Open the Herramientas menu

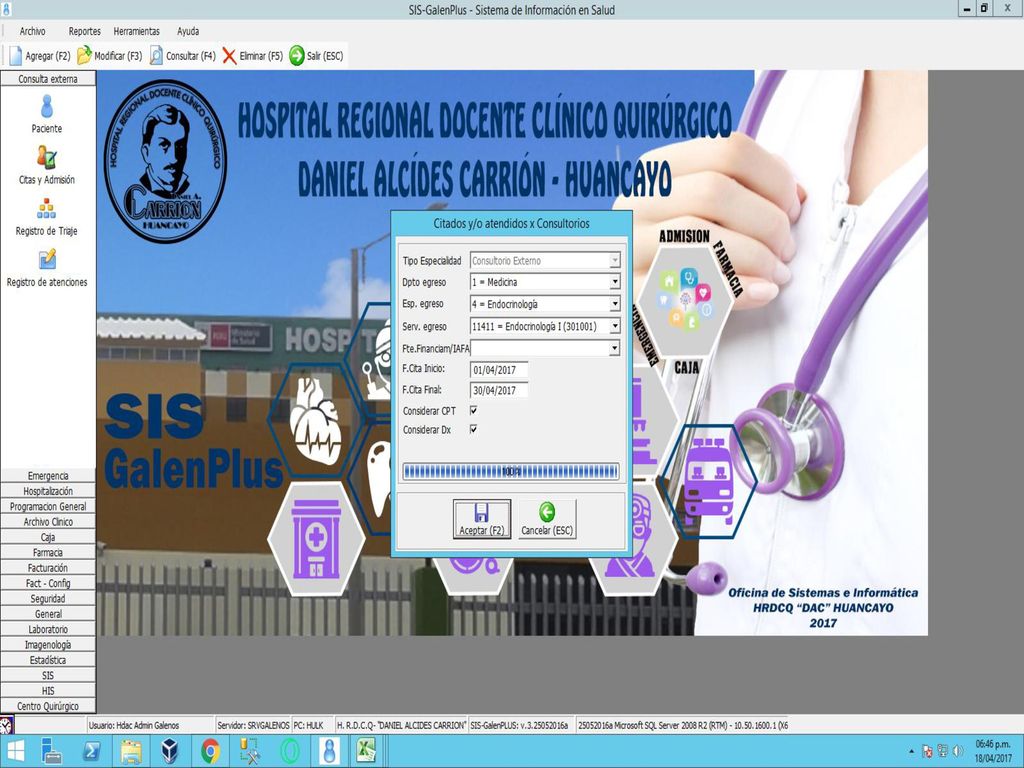[x=136, y=31]
